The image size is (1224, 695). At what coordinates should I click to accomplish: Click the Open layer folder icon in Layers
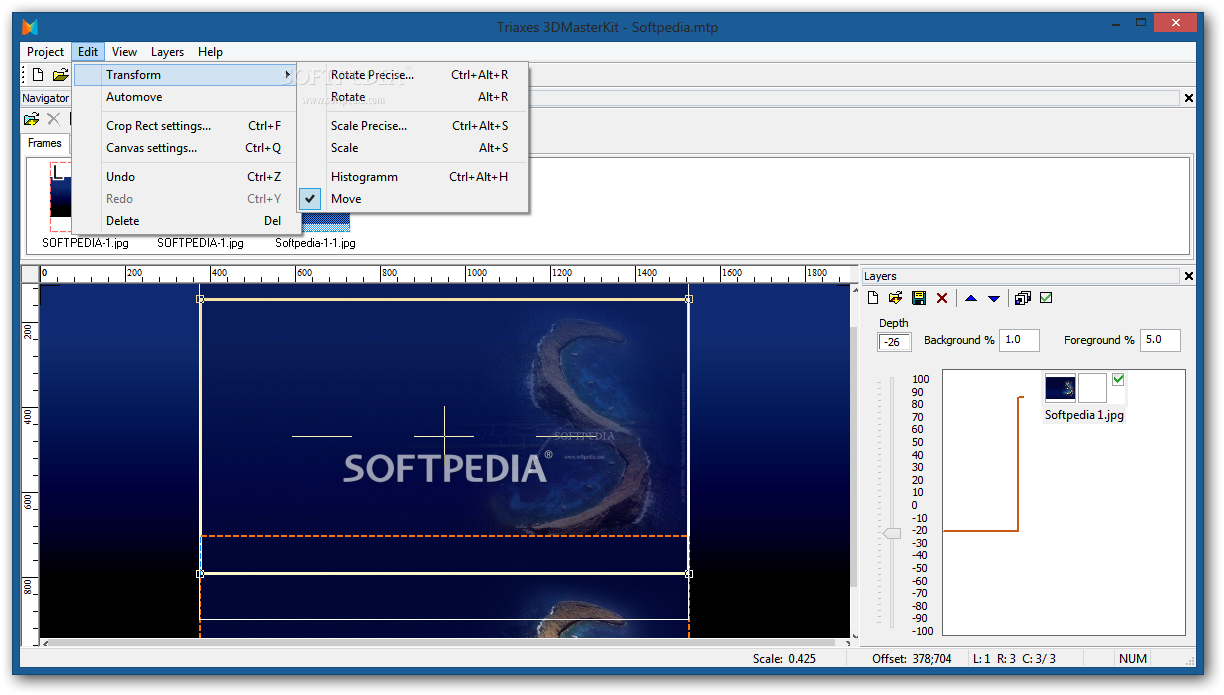pos(896,298)
